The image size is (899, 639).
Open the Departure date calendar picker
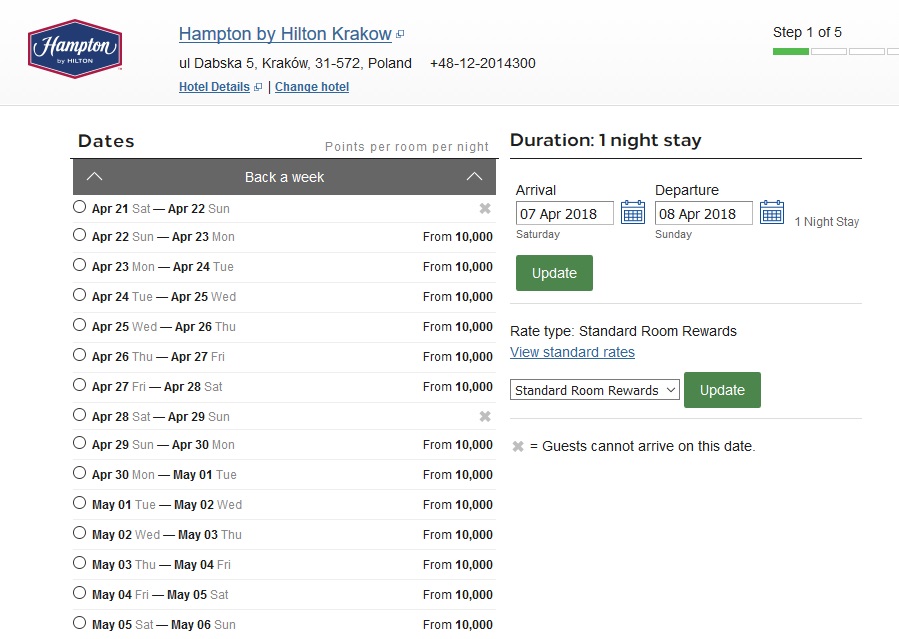[x=771, y=212]
